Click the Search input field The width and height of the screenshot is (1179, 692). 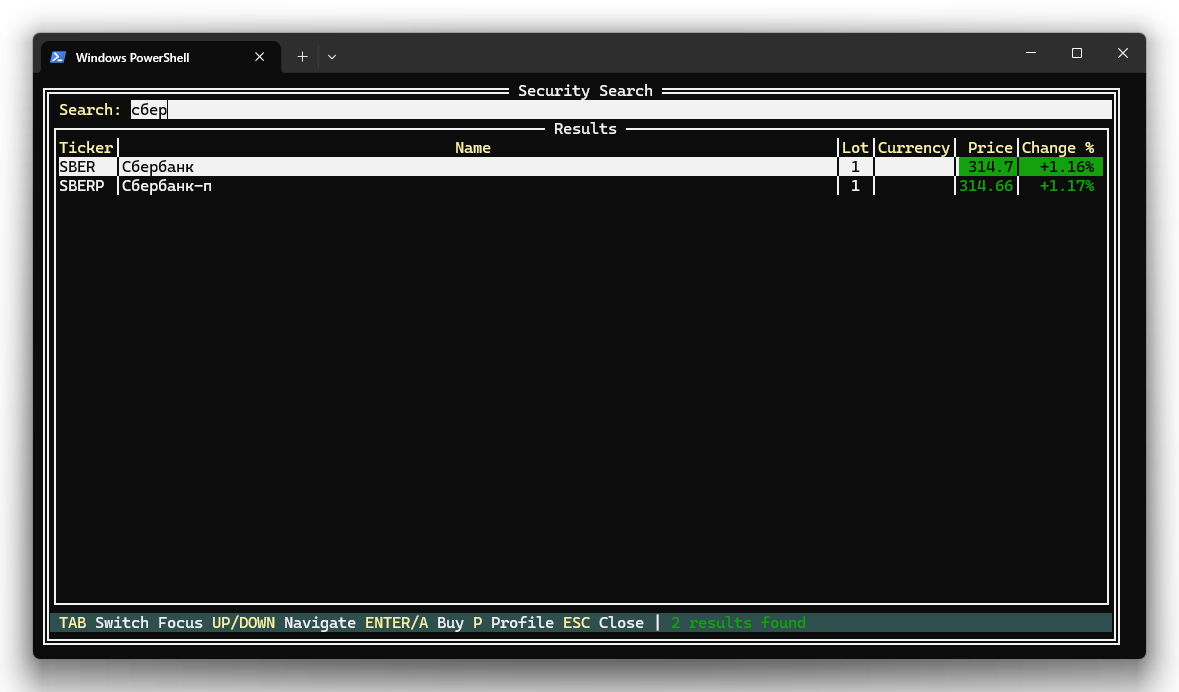(x=620, y=110)
